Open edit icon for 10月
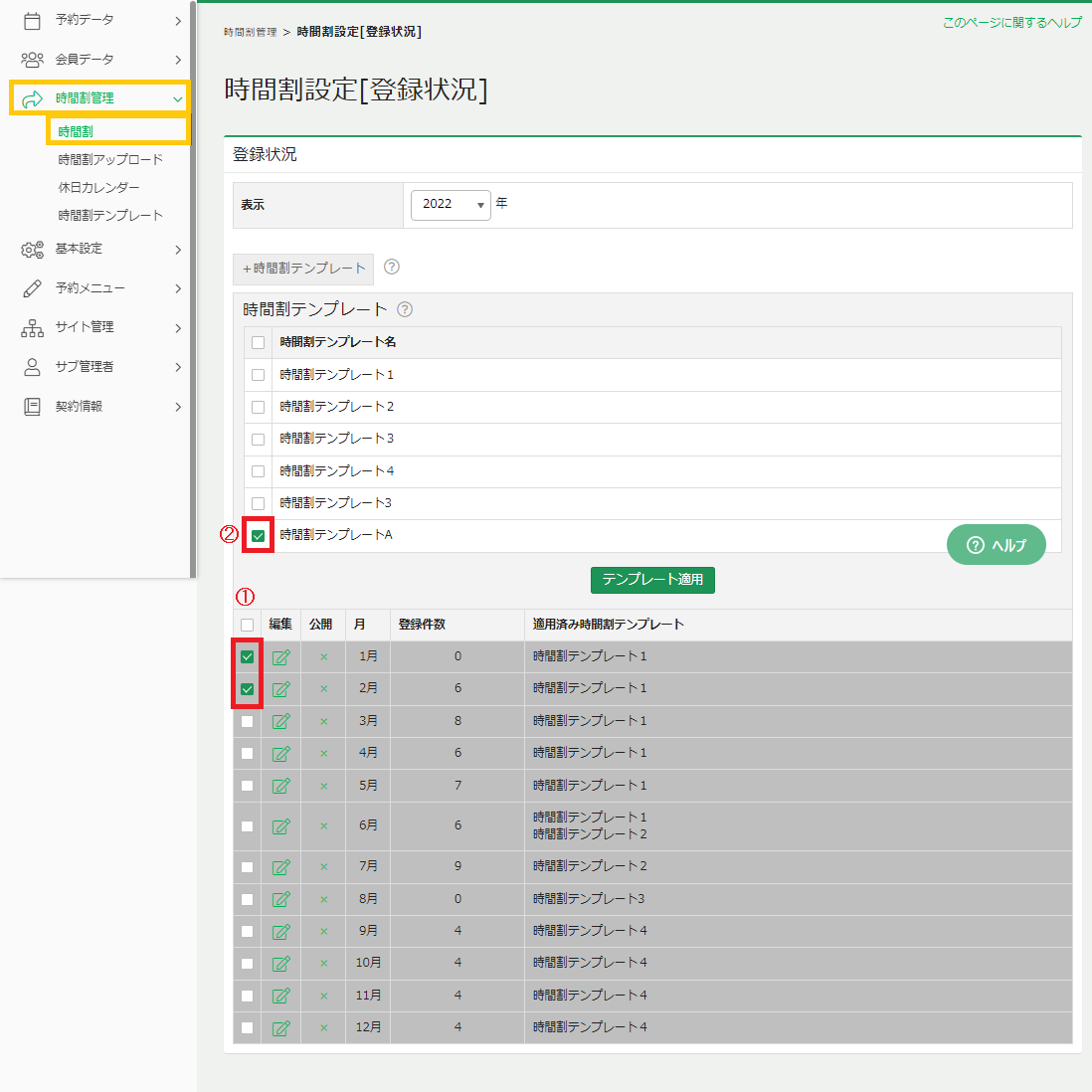Image resolution: width=1092 pixels, height=1092 pixels. coord(280,964)
